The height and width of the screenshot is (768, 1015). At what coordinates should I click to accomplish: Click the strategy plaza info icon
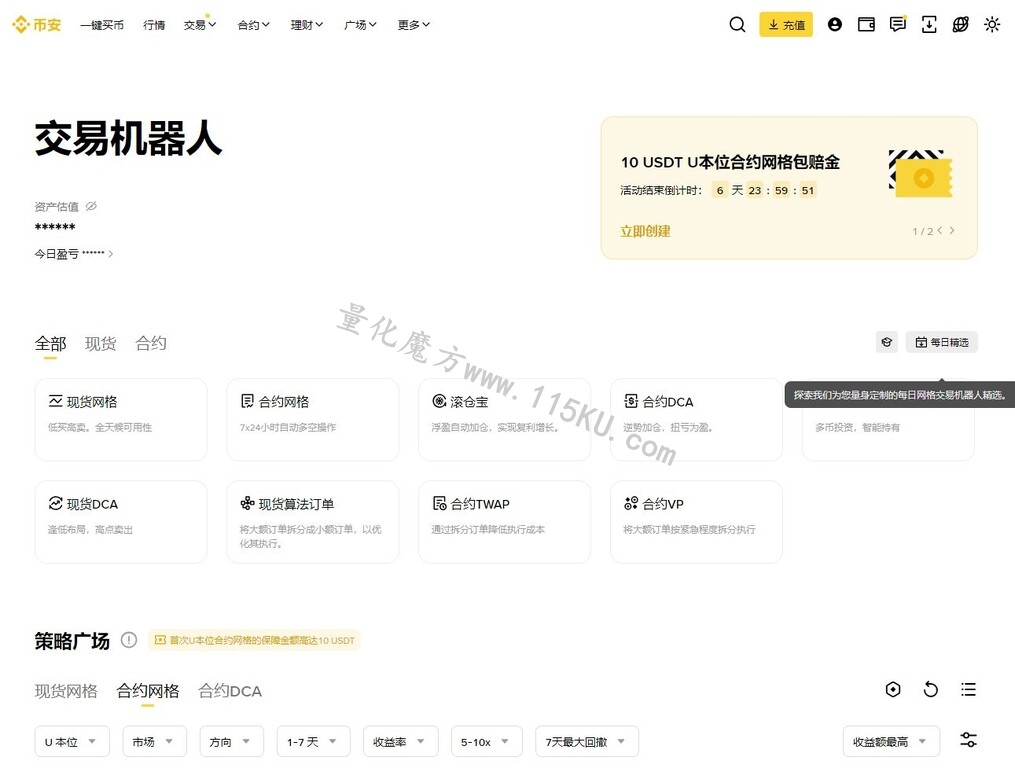(x=129, y=640)
